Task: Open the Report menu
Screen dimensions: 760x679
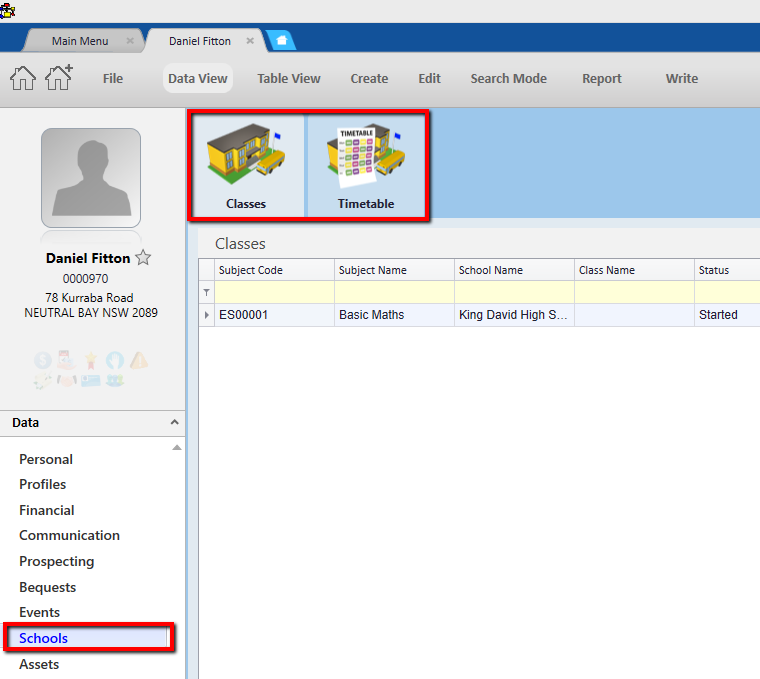Action: [601, 79]
